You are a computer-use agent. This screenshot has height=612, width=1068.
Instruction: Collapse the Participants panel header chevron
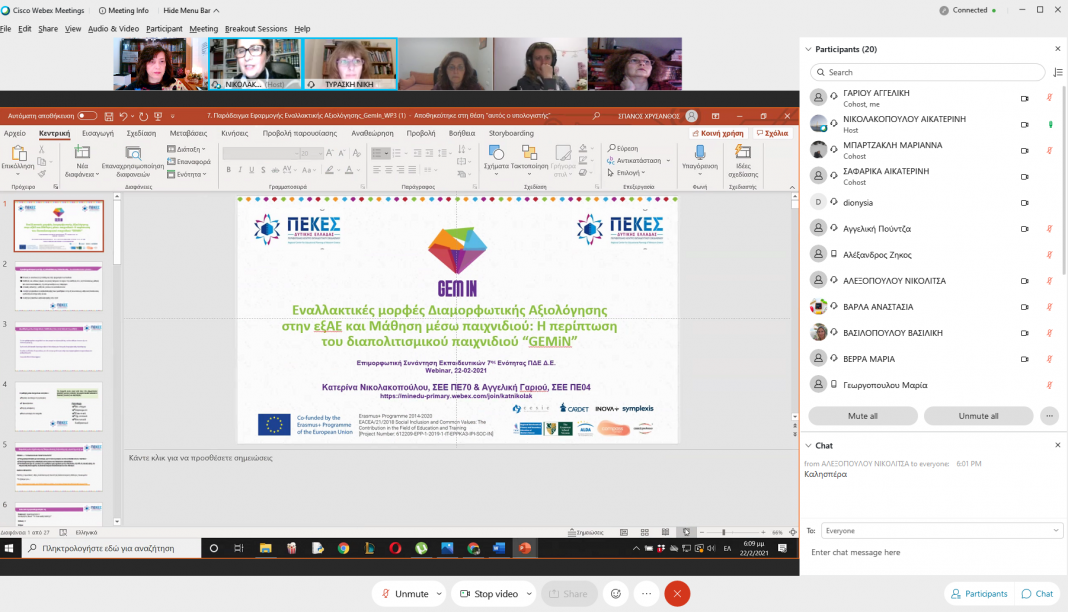pos(808,49)
